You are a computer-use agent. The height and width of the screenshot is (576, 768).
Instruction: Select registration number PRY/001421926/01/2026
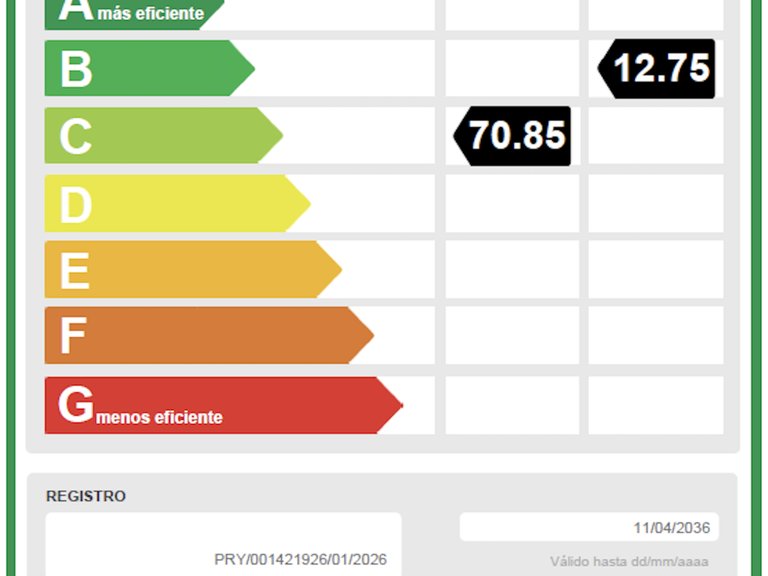[300, 559]
